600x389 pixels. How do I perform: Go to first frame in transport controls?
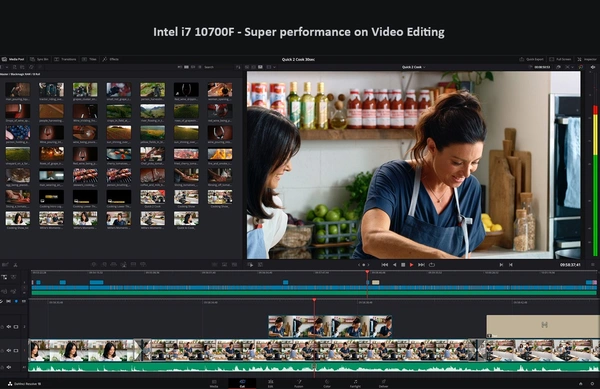385,265
